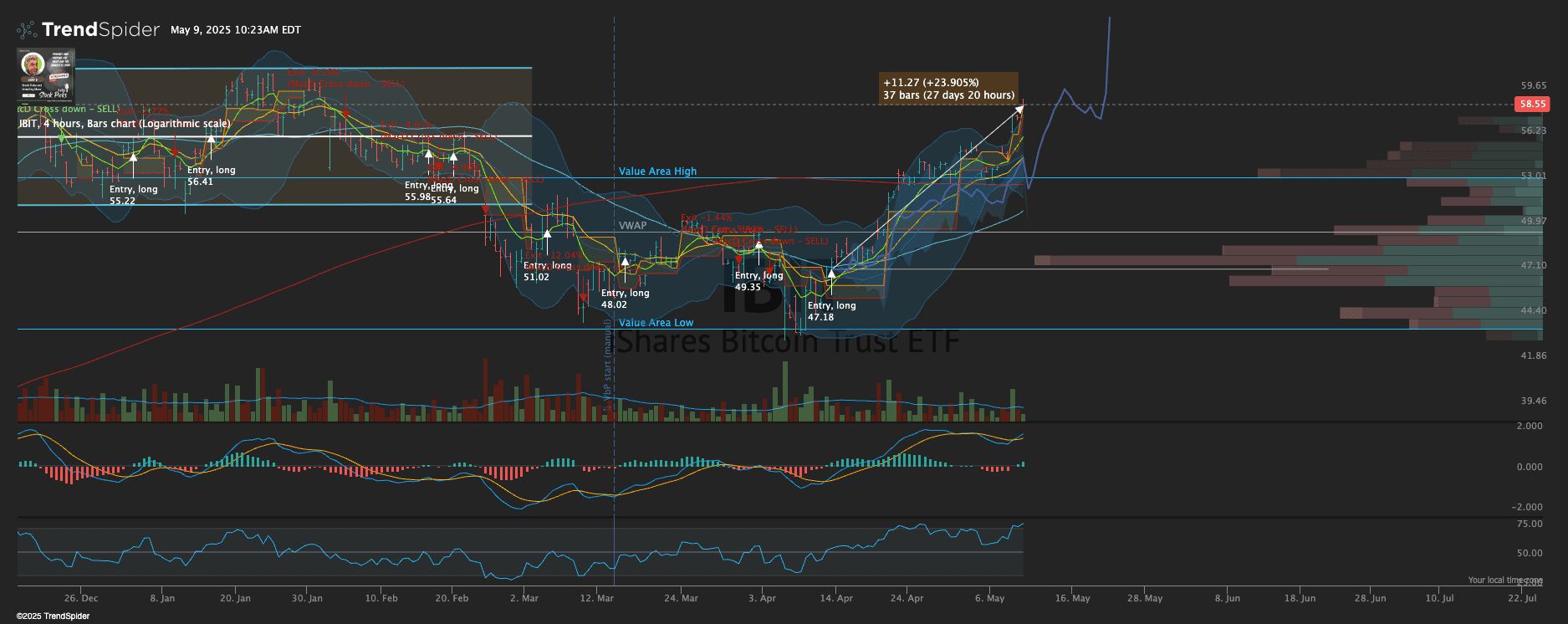Open the Stock Picks profile thumbnail

click(x=46, y=75)
